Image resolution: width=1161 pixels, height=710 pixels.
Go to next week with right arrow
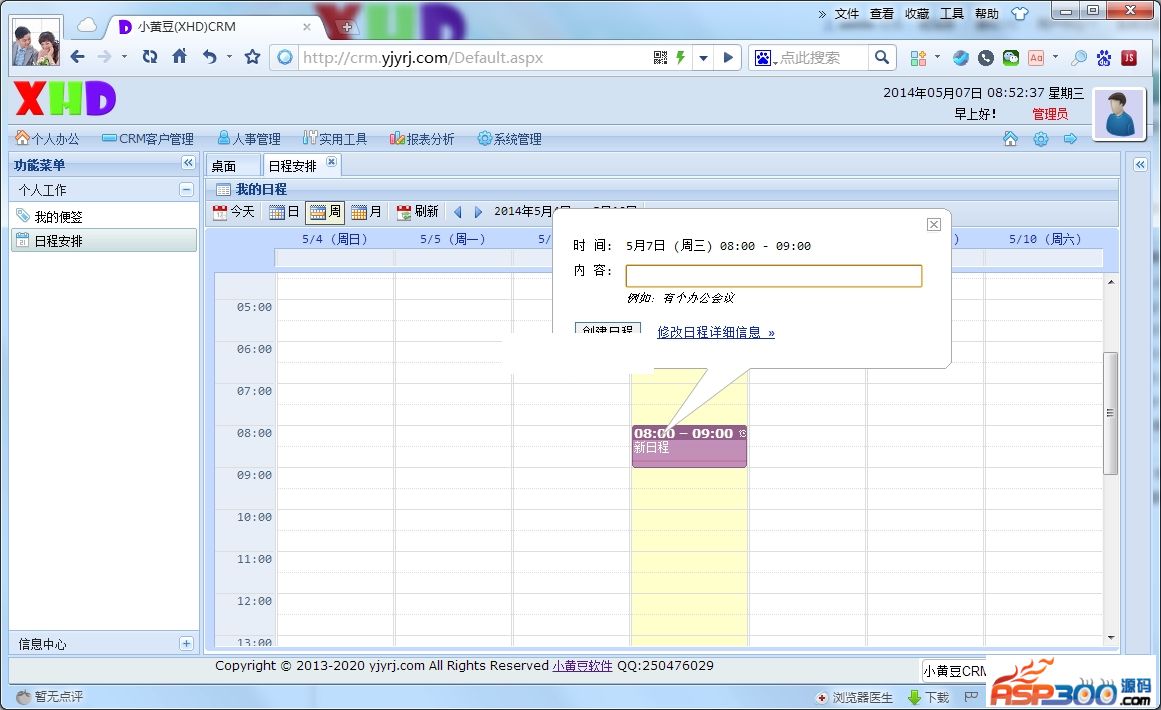[x=478, y=212]
